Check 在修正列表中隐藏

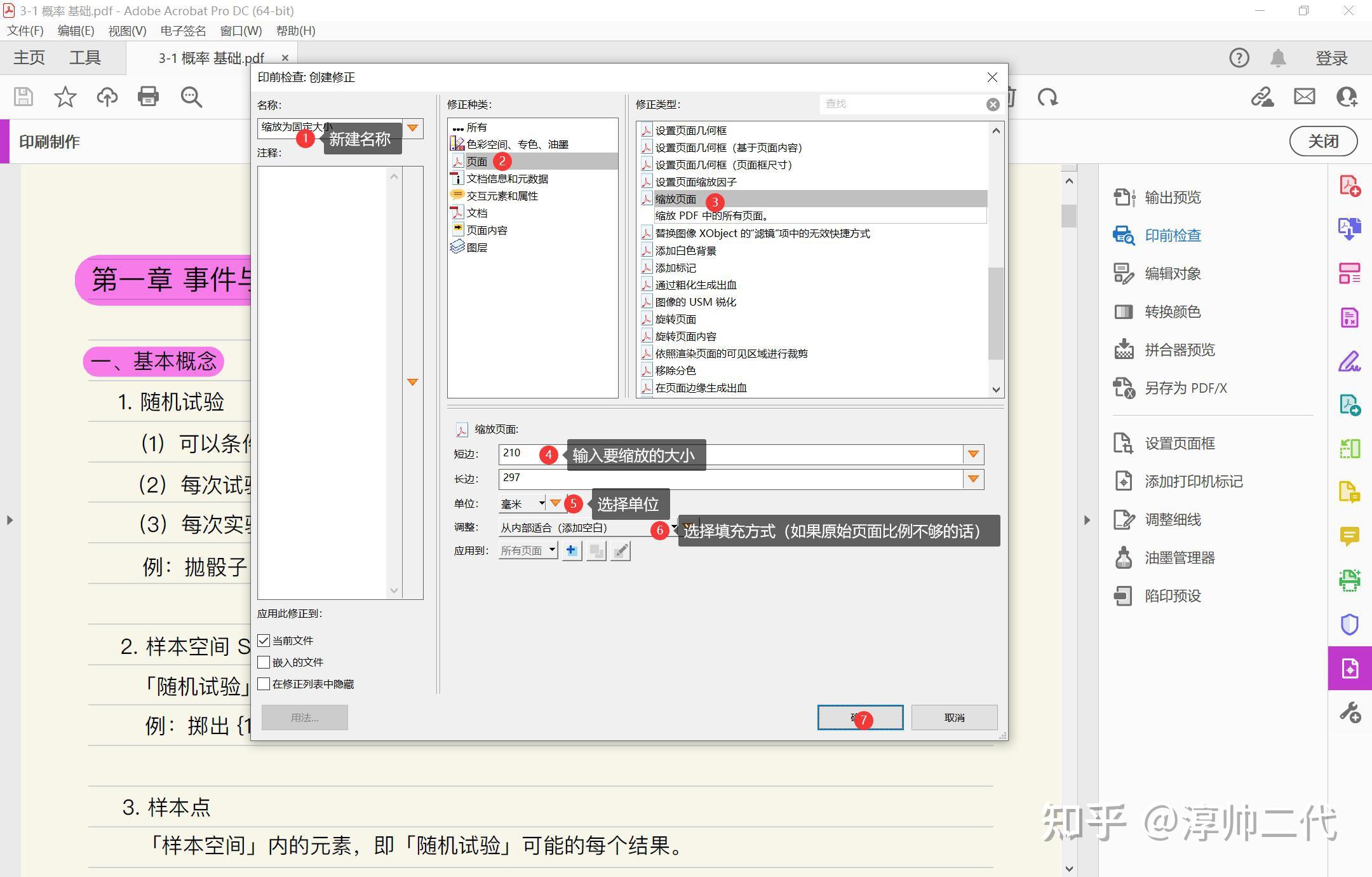[x=265, y=684]
